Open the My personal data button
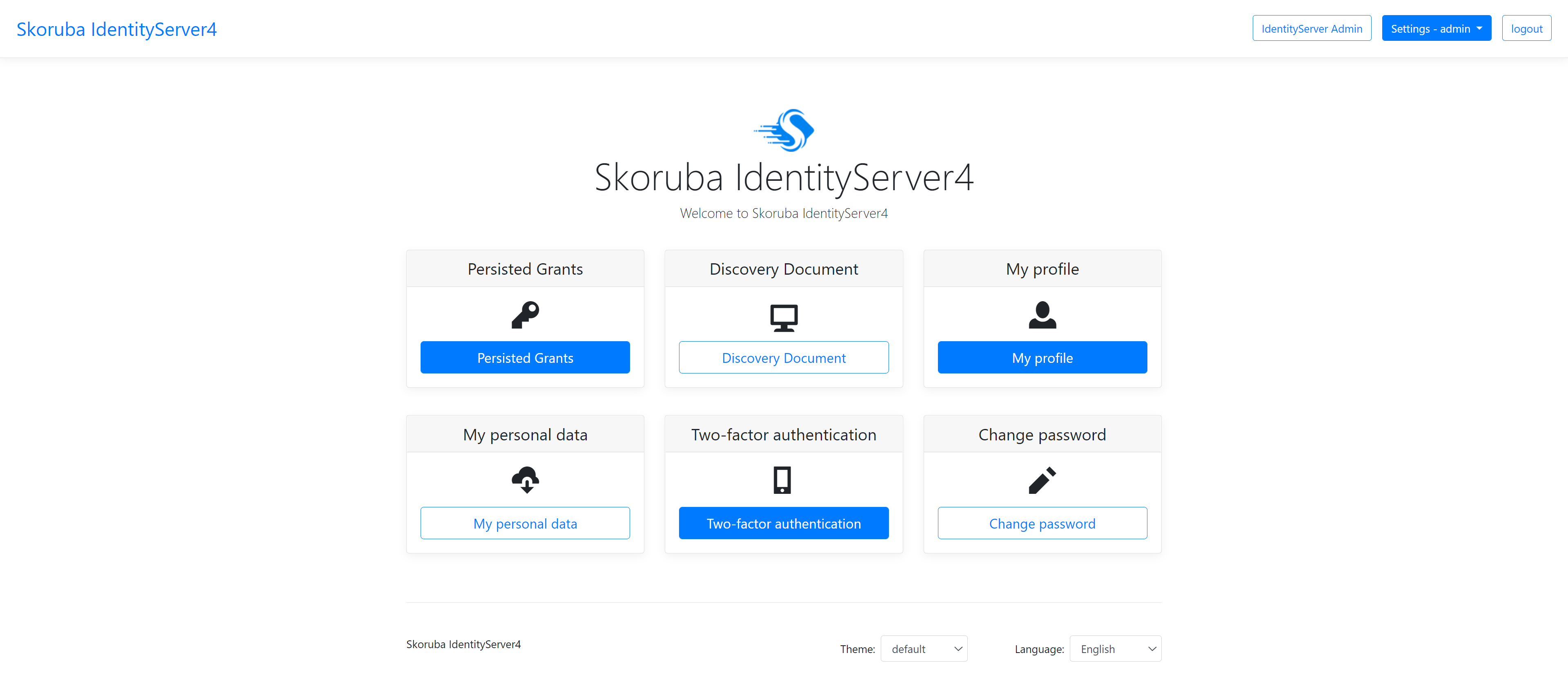 [525, 523]
